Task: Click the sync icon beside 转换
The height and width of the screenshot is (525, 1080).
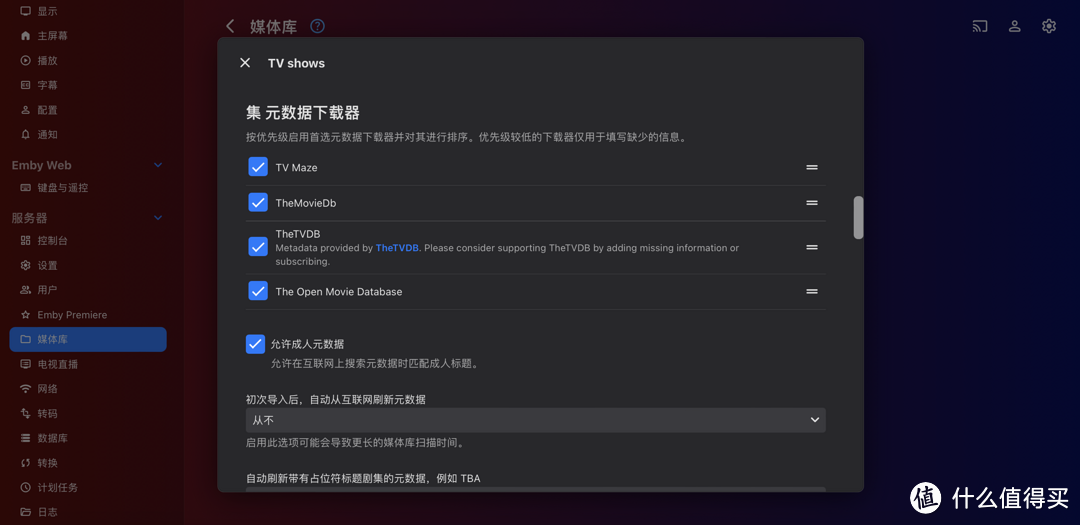Action: [25, 463]
